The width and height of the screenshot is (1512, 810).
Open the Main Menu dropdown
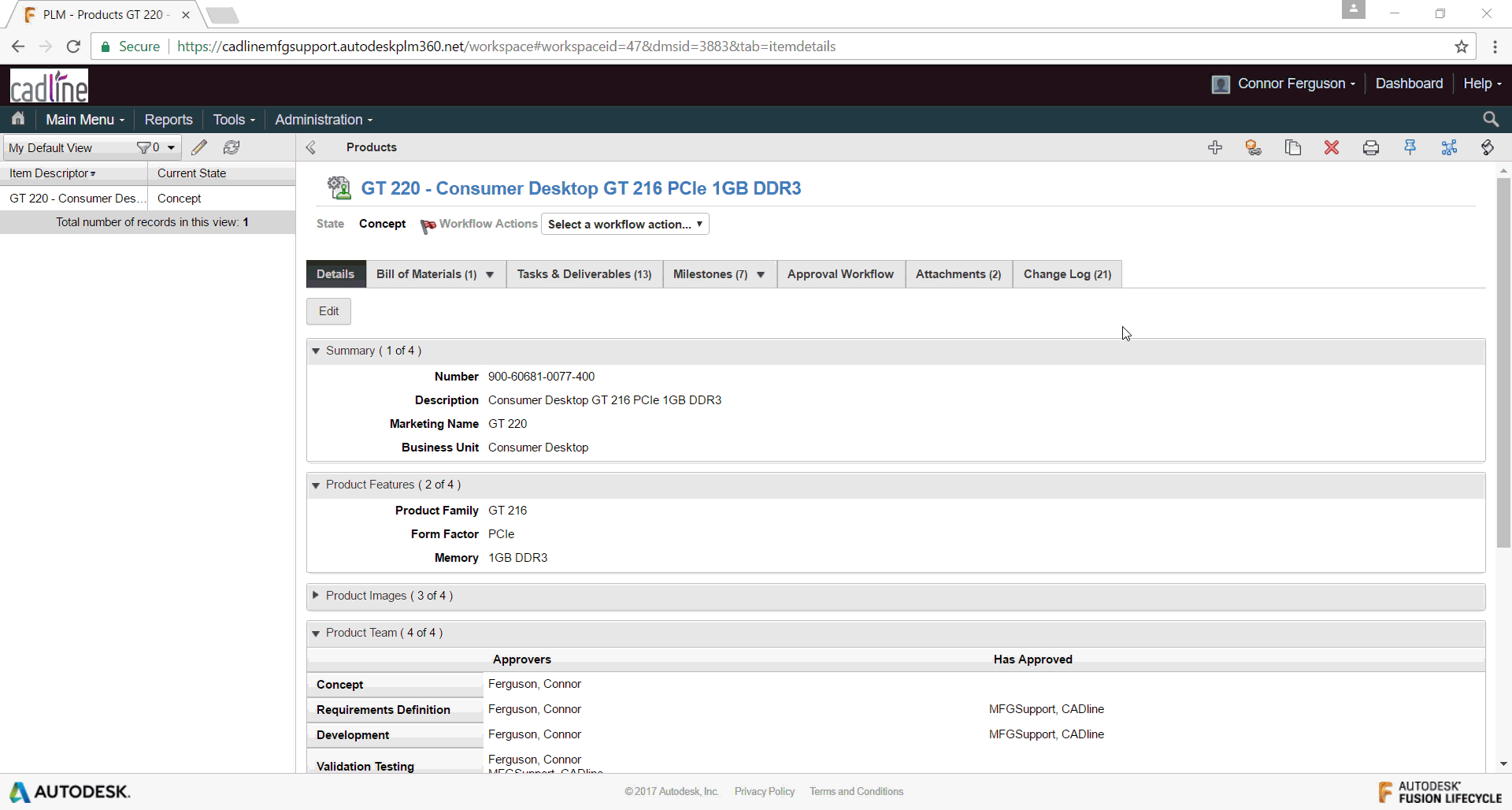point(85,119)
